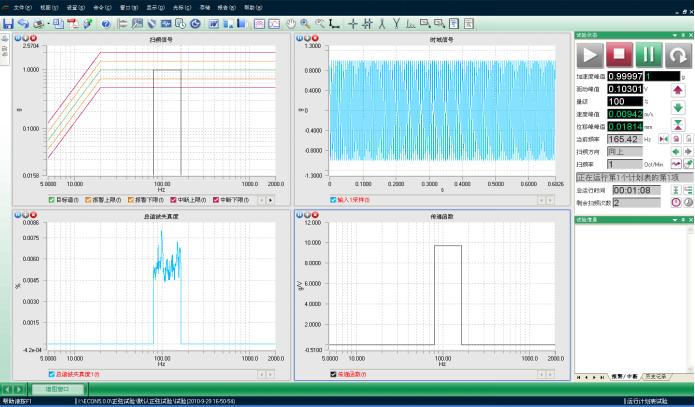Decrease level with the green down arrow
This screenshot has width=695, height=407.
click(x=677, y=108)
